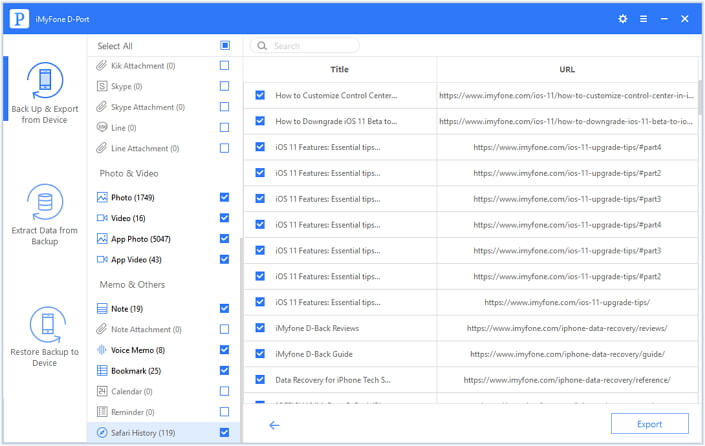705x446 pixels.
Task: Uncheck the Voice Memo (8) checkbox
Action: (224, 350)
